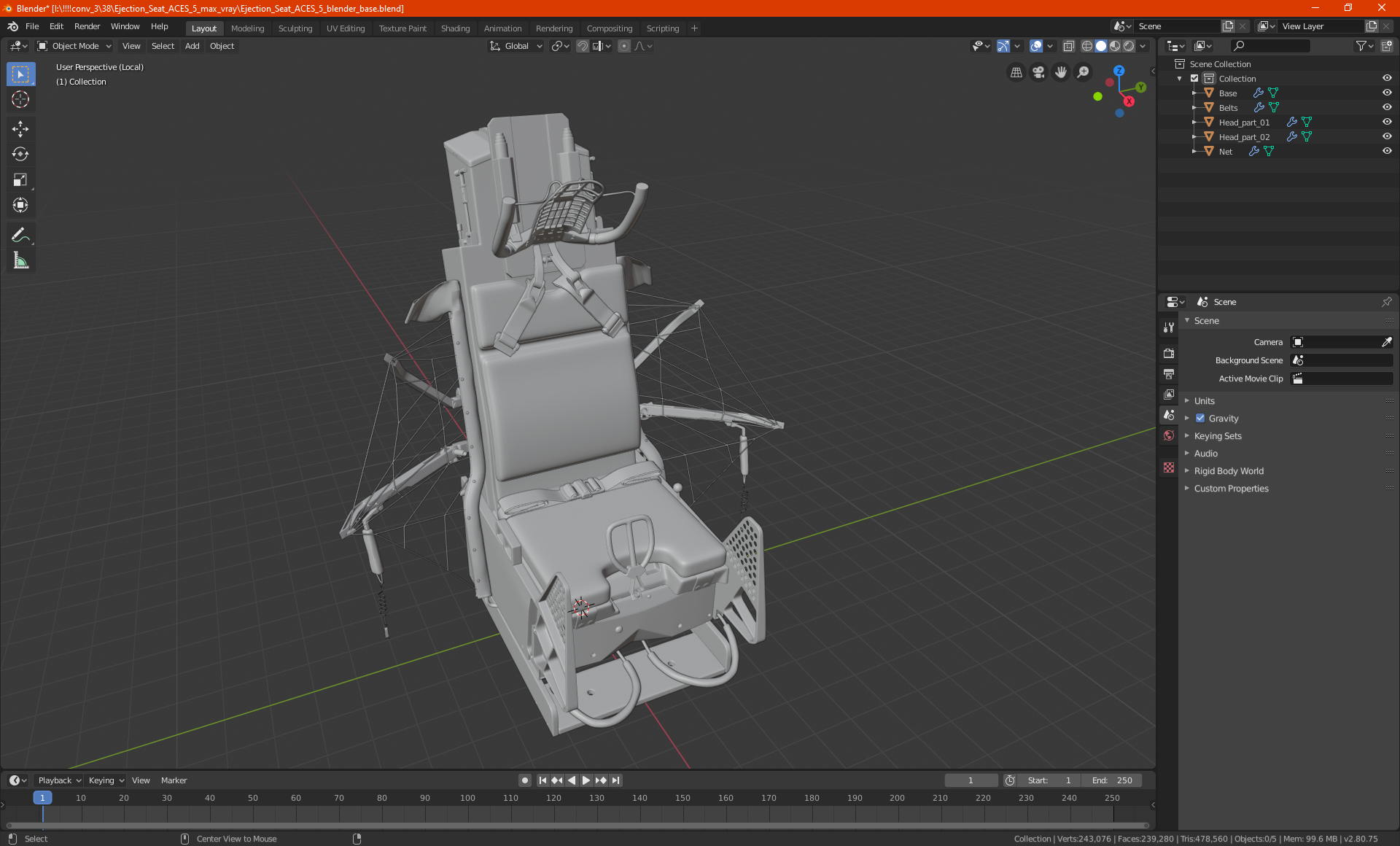Open the File menu
This screenshot has height=846, width=1400.
pyautogui.click(x=32, y=26)
